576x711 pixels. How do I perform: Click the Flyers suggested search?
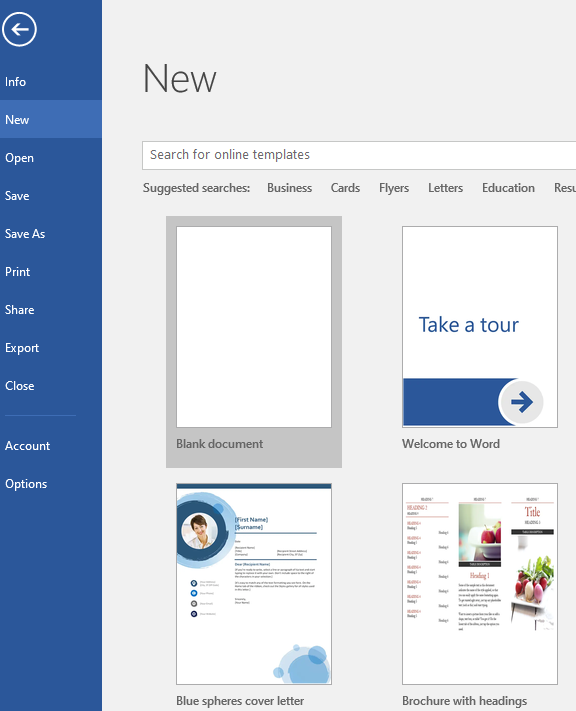pos(394,188)
